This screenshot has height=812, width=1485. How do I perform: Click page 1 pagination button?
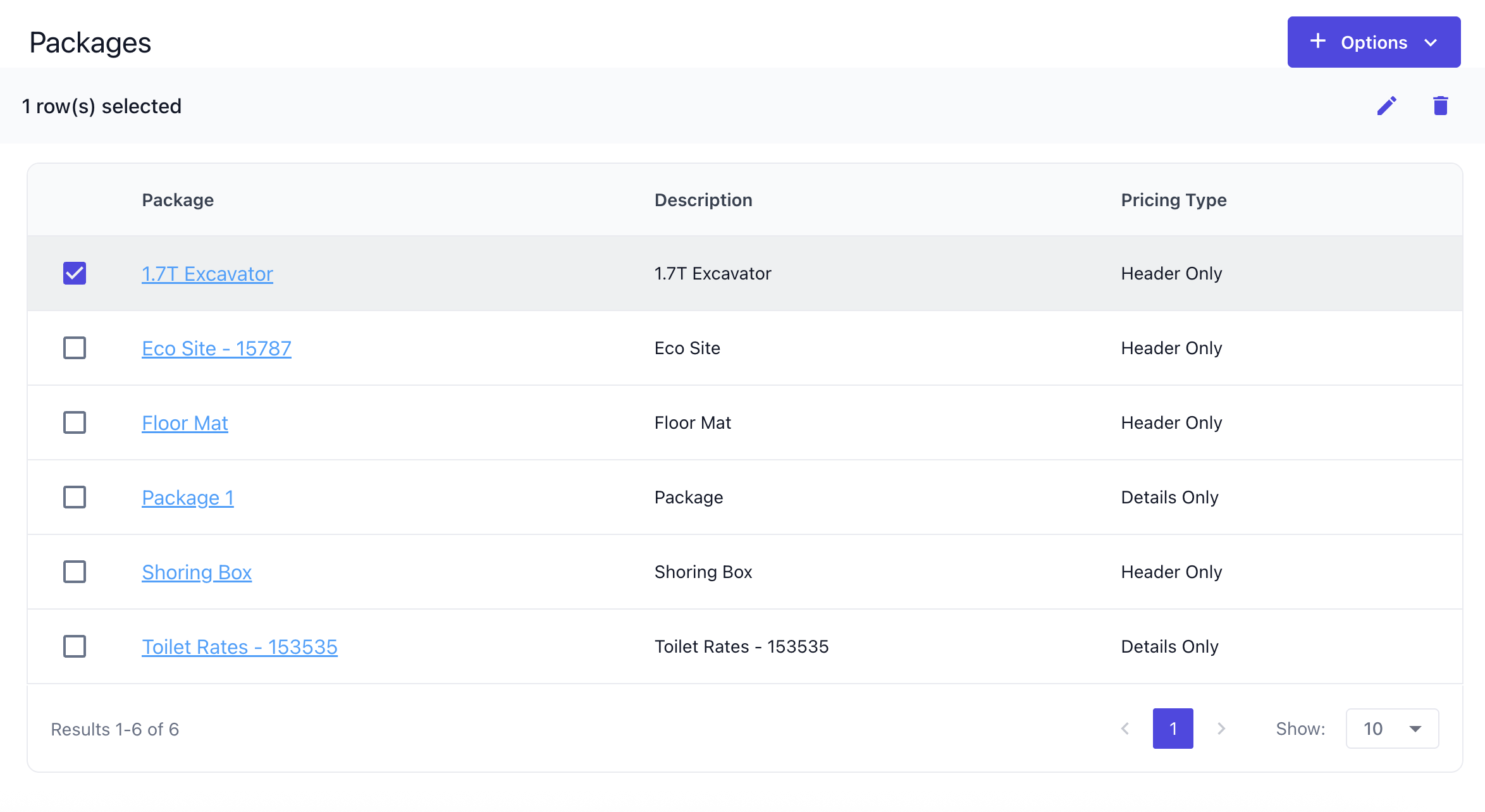click(x=1173, y=729)
